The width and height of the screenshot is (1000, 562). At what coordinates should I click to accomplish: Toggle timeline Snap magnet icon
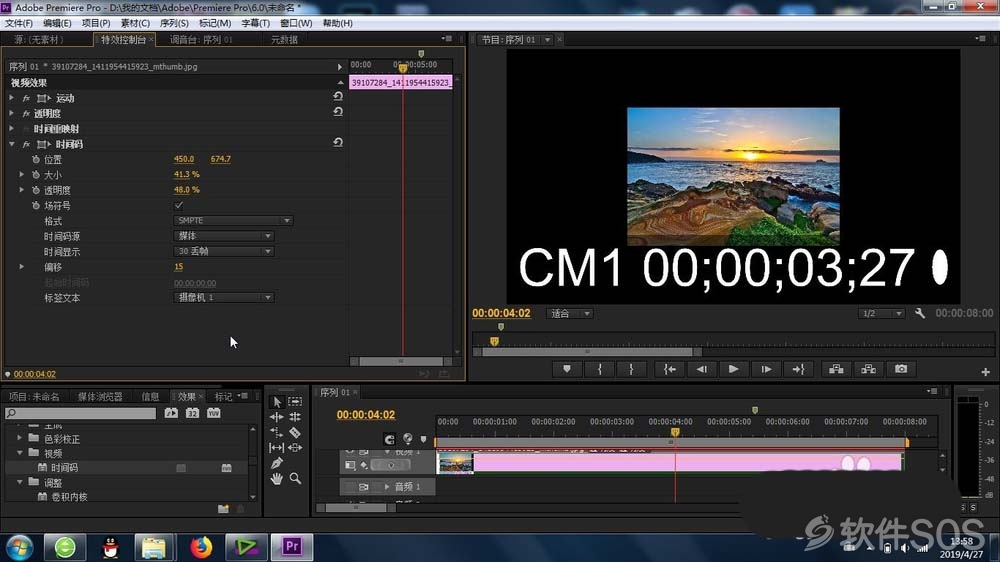click(389, 439)
